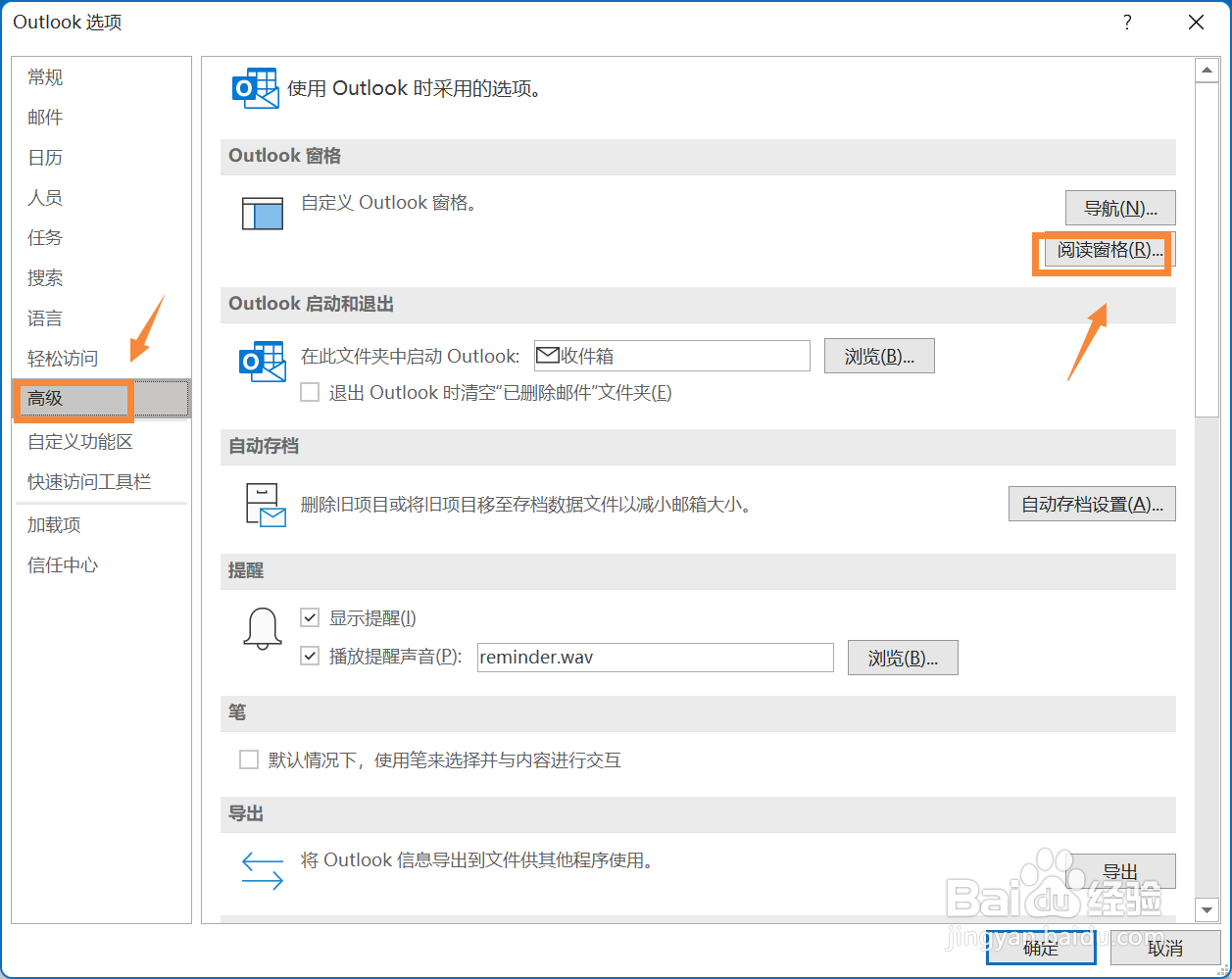Open the 自定义功能区 category
The height and width of the screenshot is (979, 1232).
[102, 442]
